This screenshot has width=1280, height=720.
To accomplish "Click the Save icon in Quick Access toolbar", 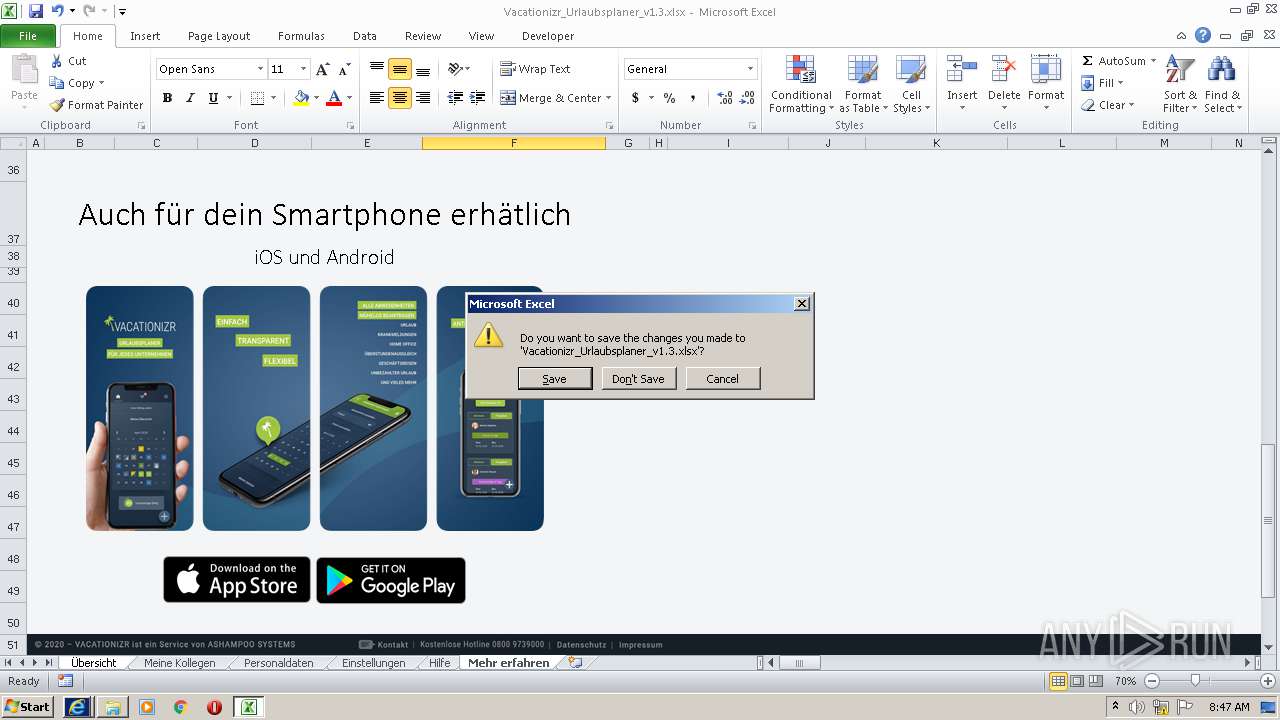I will tap(36, 11).
